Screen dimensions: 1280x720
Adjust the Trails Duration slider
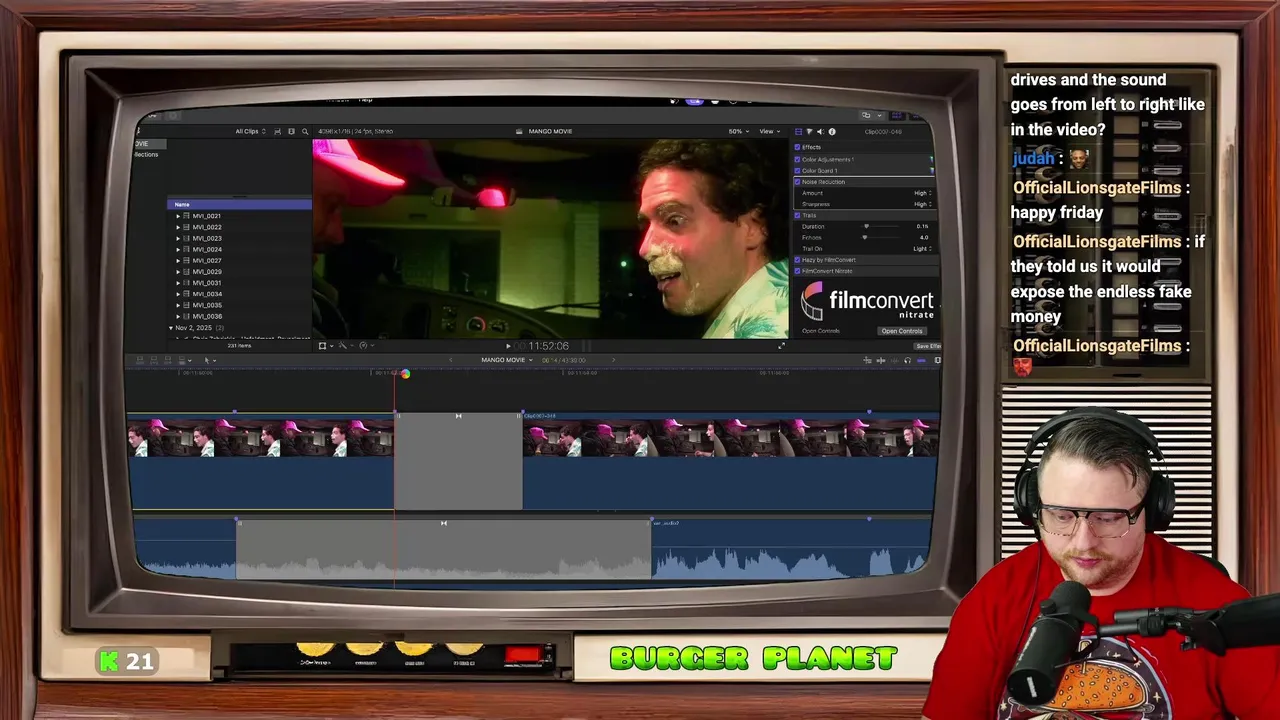click(x=866, y=226)
